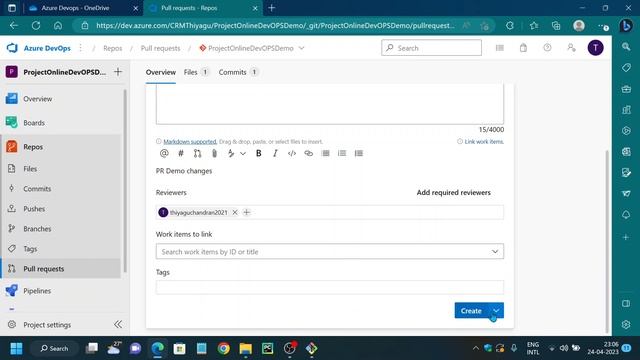The image size is (640, 360).
Task: Refresh the browser page
Action: point(36,25)
